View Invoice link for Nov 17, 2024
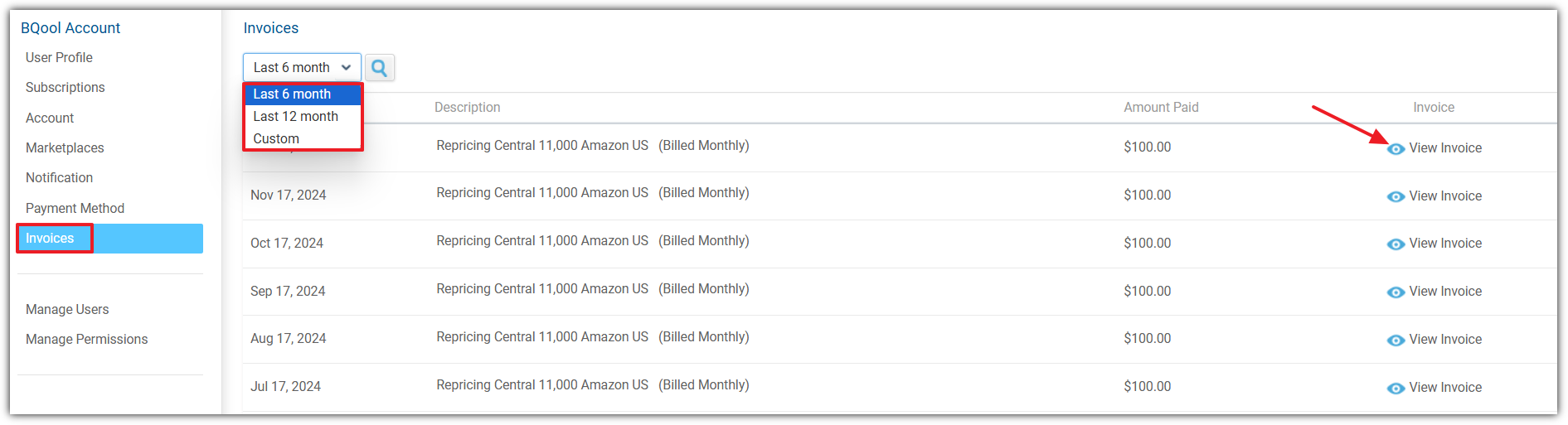This screenshot has width=1568, height=425. click(x=1444, y=196)
